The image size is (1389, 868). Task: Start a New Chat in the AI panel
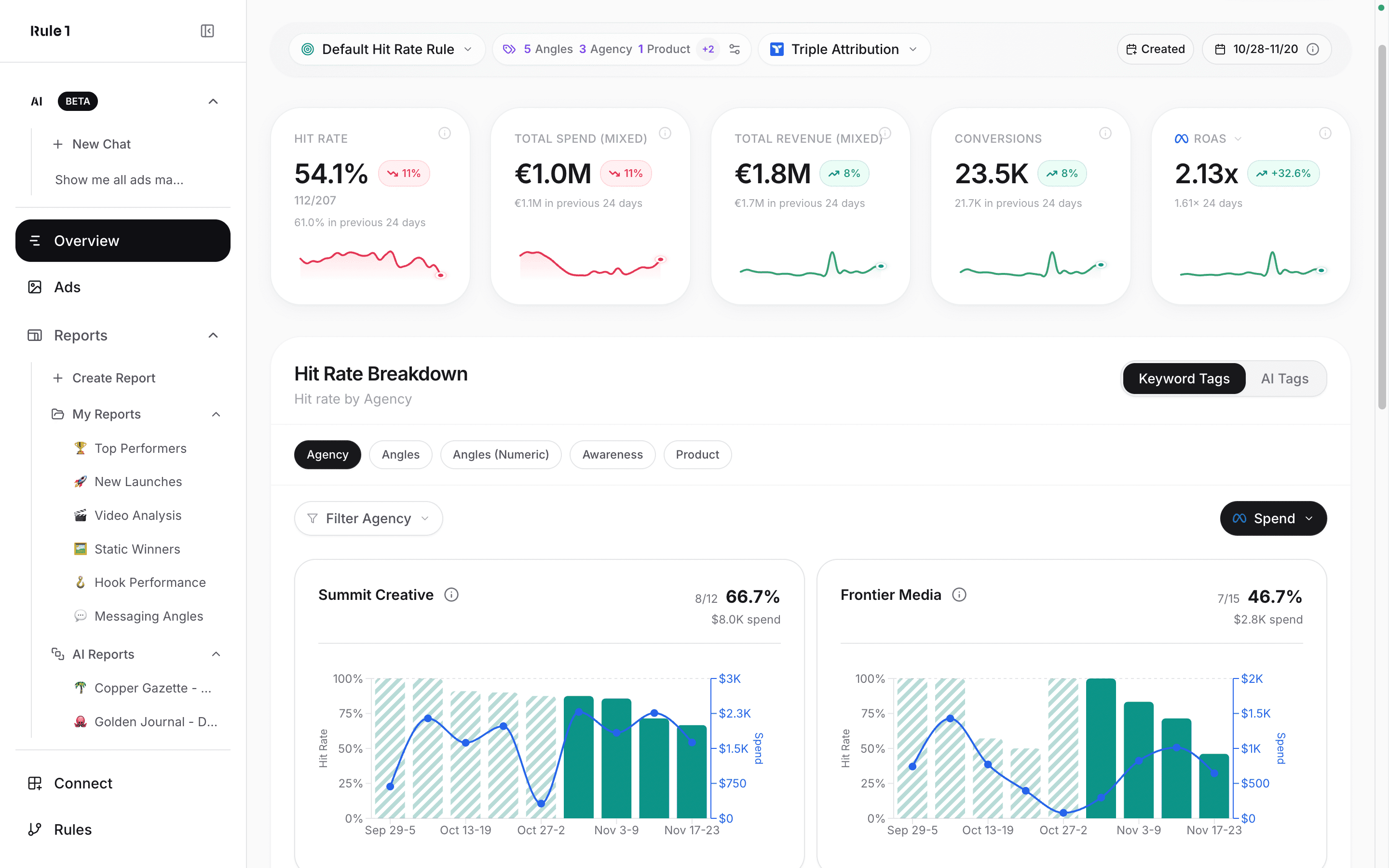[x=100, y=144]
